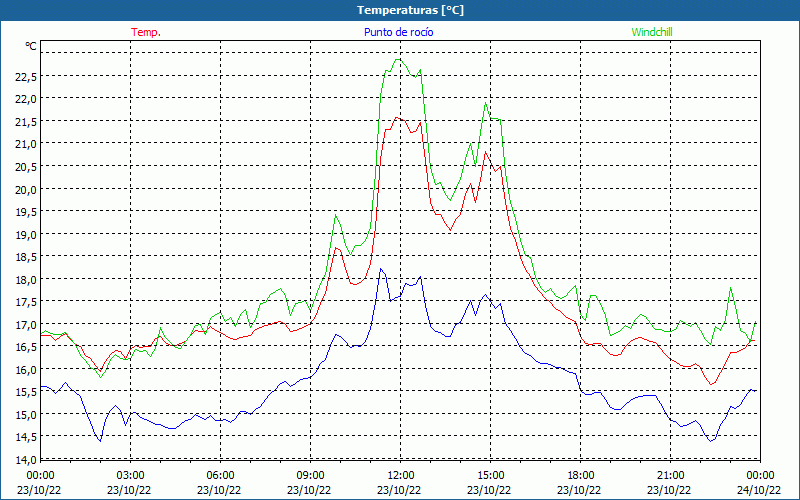This screenshot has height=500, width=800.
Task: Click the 21,5 y-axis value
Action: point(26,121)
